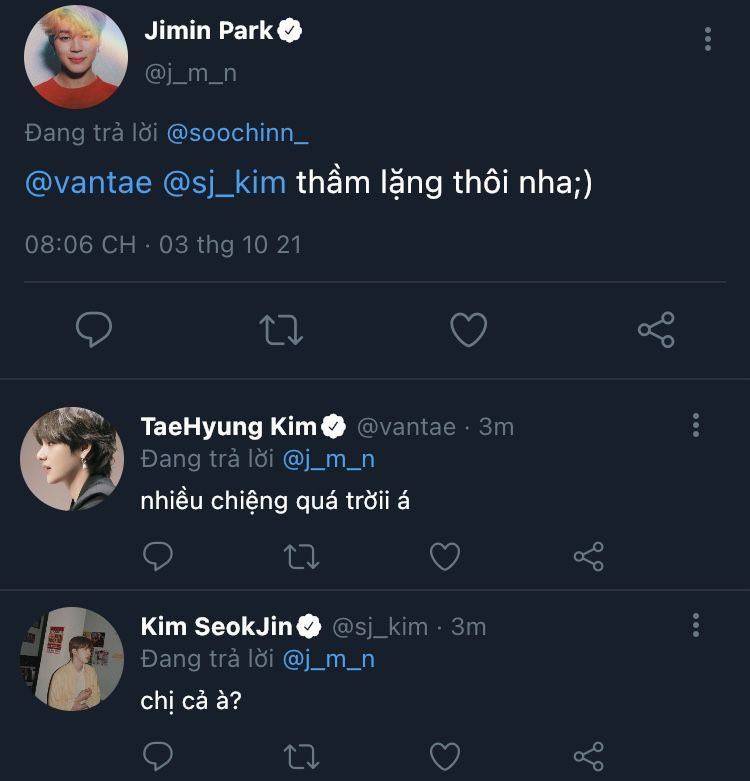Open TaeHyung Kim's avatar

click(71, 459)
